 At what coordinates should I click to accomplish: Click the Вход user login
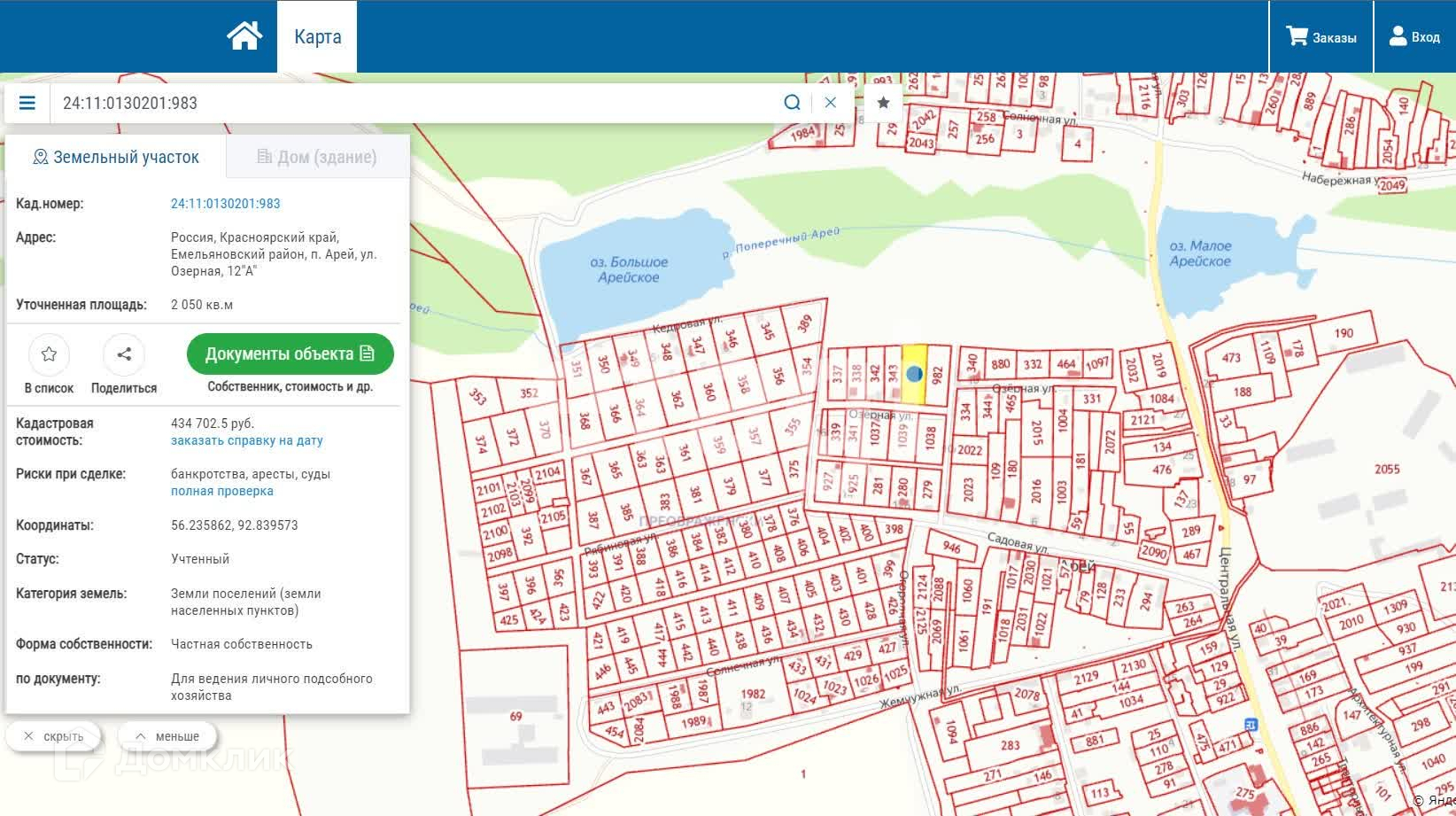1414,37
